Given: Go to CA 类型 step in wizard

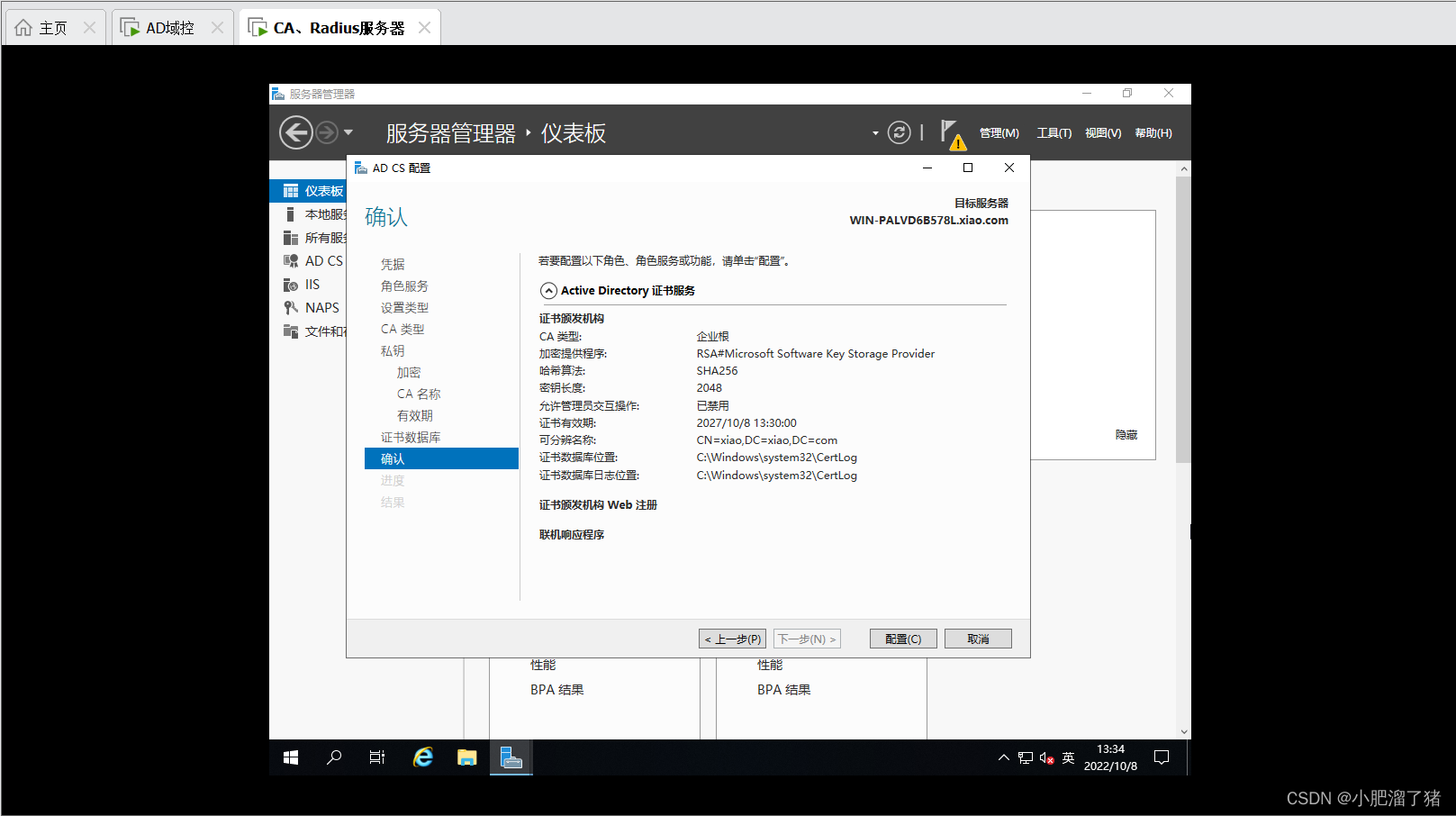Looking at the screenshot, I should (402, 329).
